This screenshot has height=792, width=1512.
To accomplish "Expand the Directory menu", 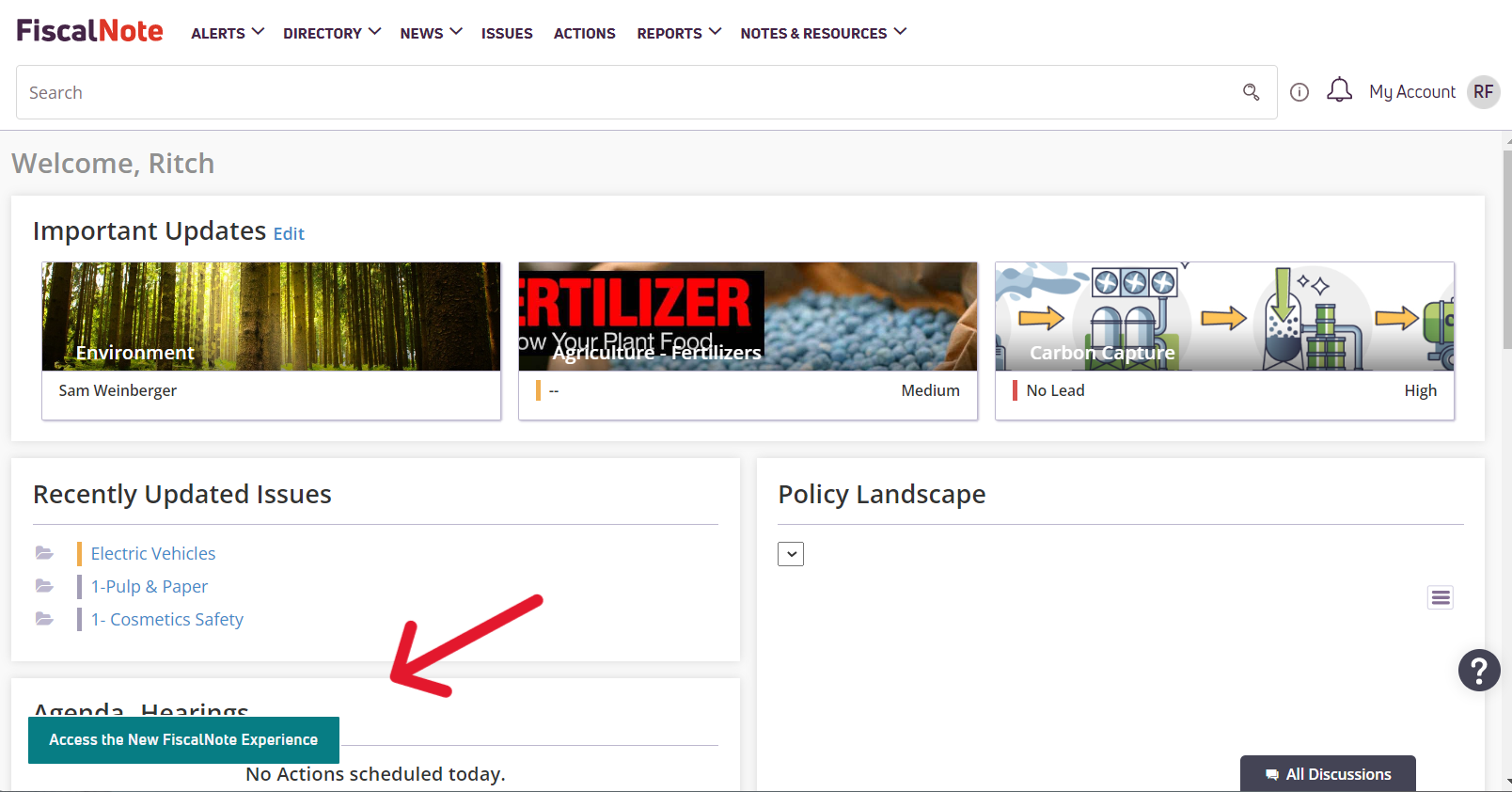I will (x=332, y=33).
